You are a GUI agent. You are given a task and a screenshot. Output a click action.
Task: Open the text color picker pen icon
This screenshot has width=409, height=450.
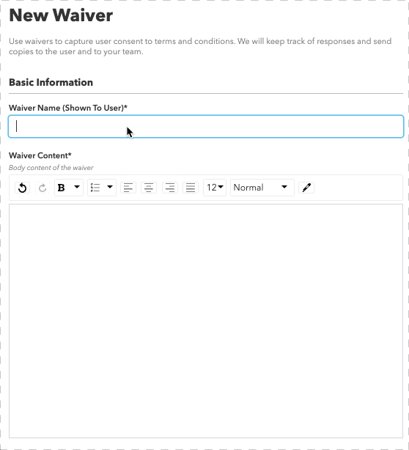pyautogui.click(x=306, y=188)
